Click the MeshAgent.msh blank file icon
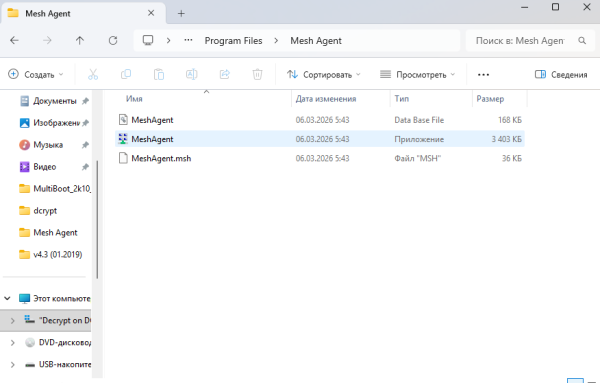600x383 pixels. [123, 158]
